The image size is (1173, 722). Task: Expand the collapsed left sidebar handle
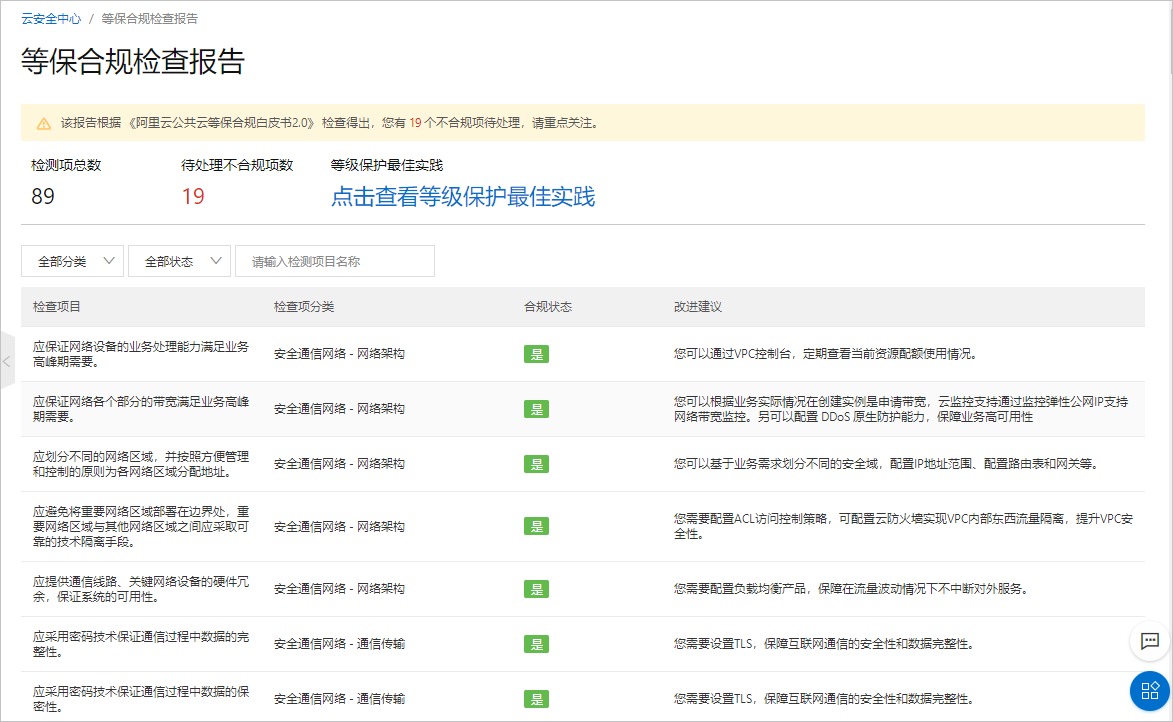click(x=7, y=361)
